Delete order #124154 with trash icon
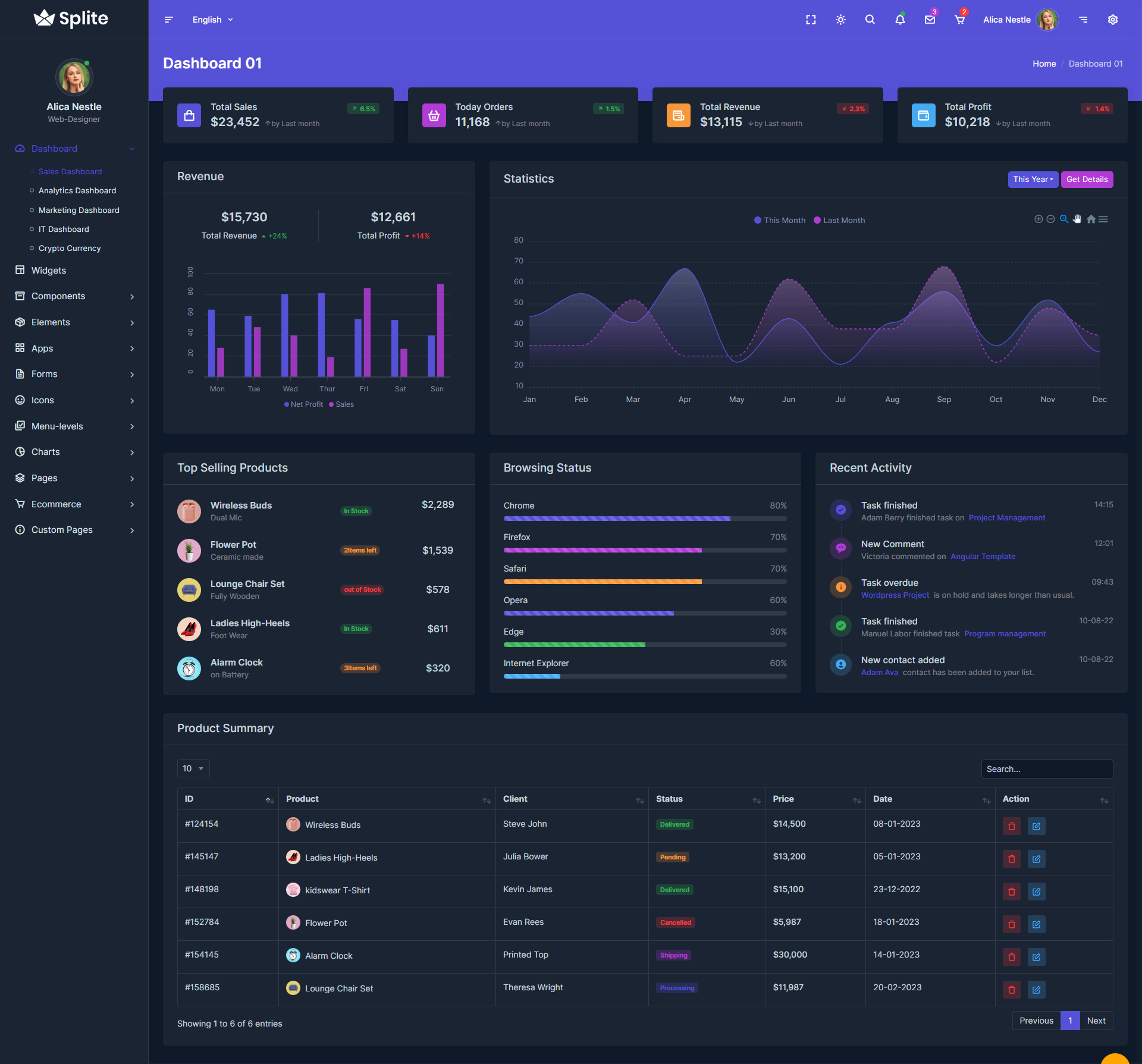 pyautogui.click(x=1011, y=826)
